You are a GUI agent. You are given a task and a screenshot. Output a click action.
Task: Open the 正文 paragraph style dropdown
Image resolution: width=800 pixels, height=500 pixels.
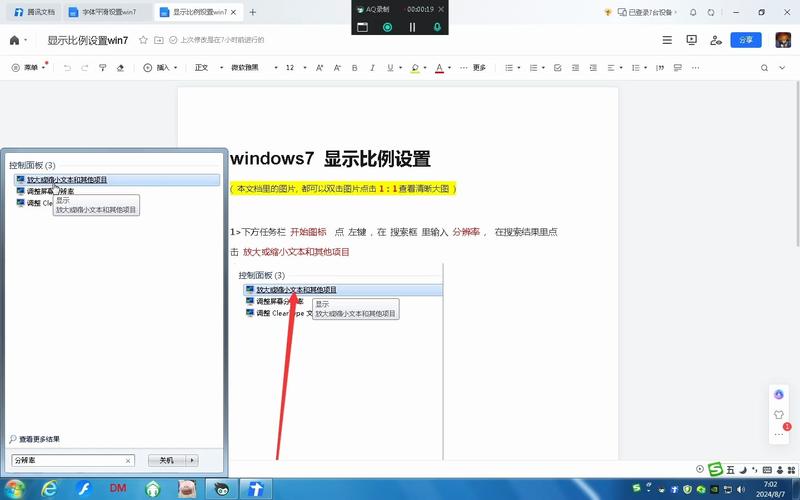click(209, 67)
